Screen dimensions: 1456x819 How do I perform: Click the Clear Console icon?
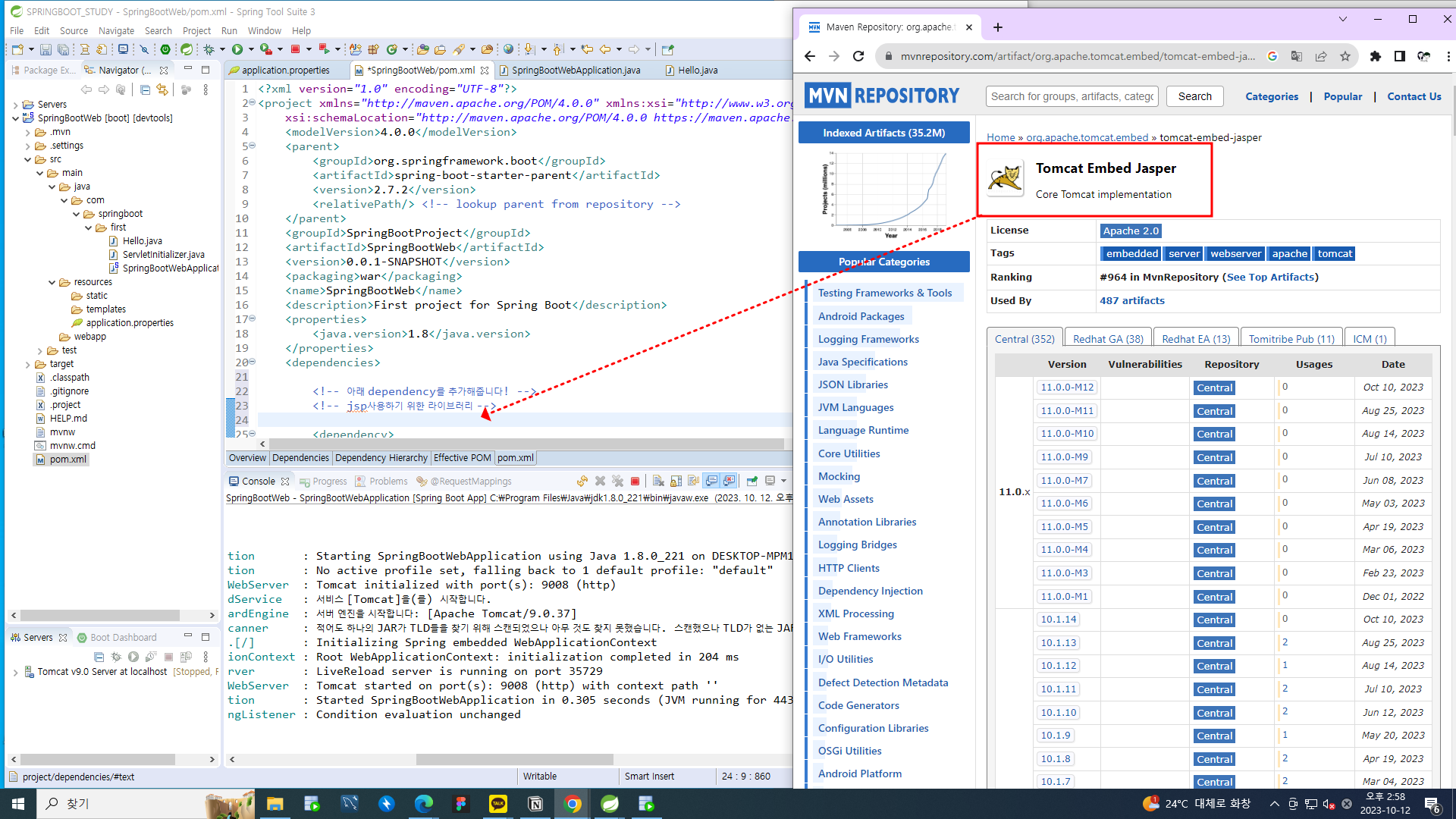[658, 482]
